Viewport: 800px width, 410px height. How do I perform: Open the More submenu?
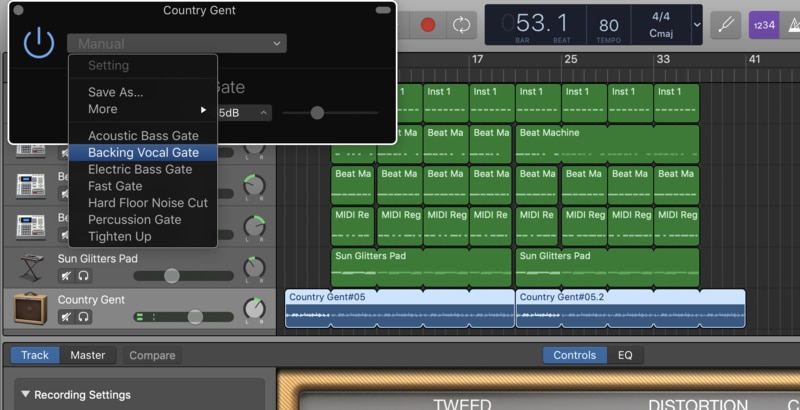point(143,109)
